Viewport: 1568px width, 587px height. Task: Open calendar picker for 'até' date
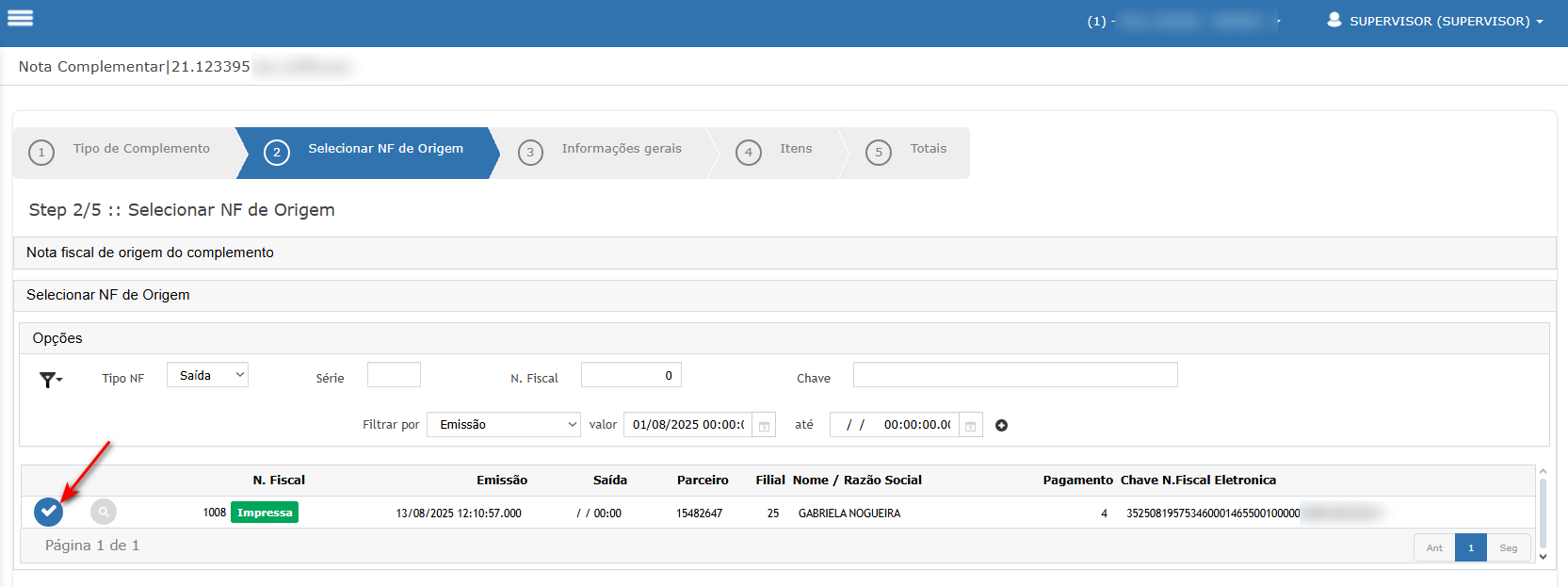970,426
